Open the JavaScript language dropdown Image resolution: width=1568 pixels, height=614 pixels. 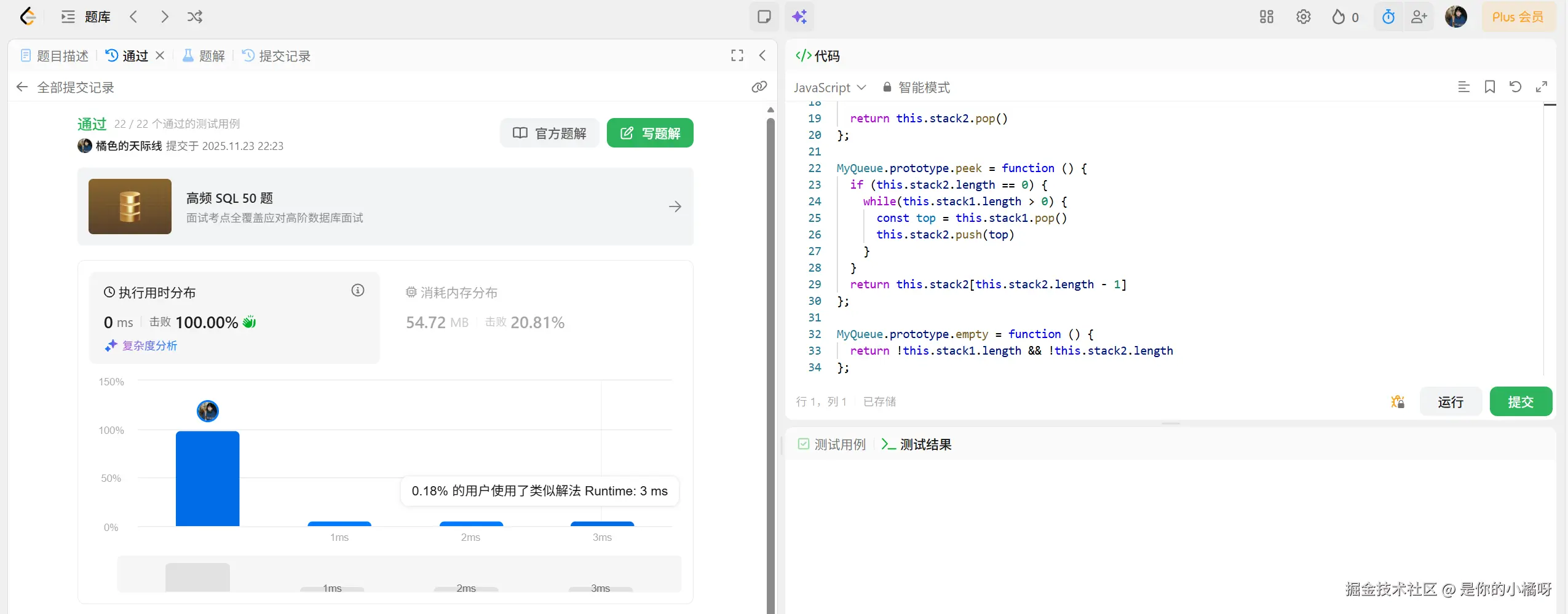829,87
